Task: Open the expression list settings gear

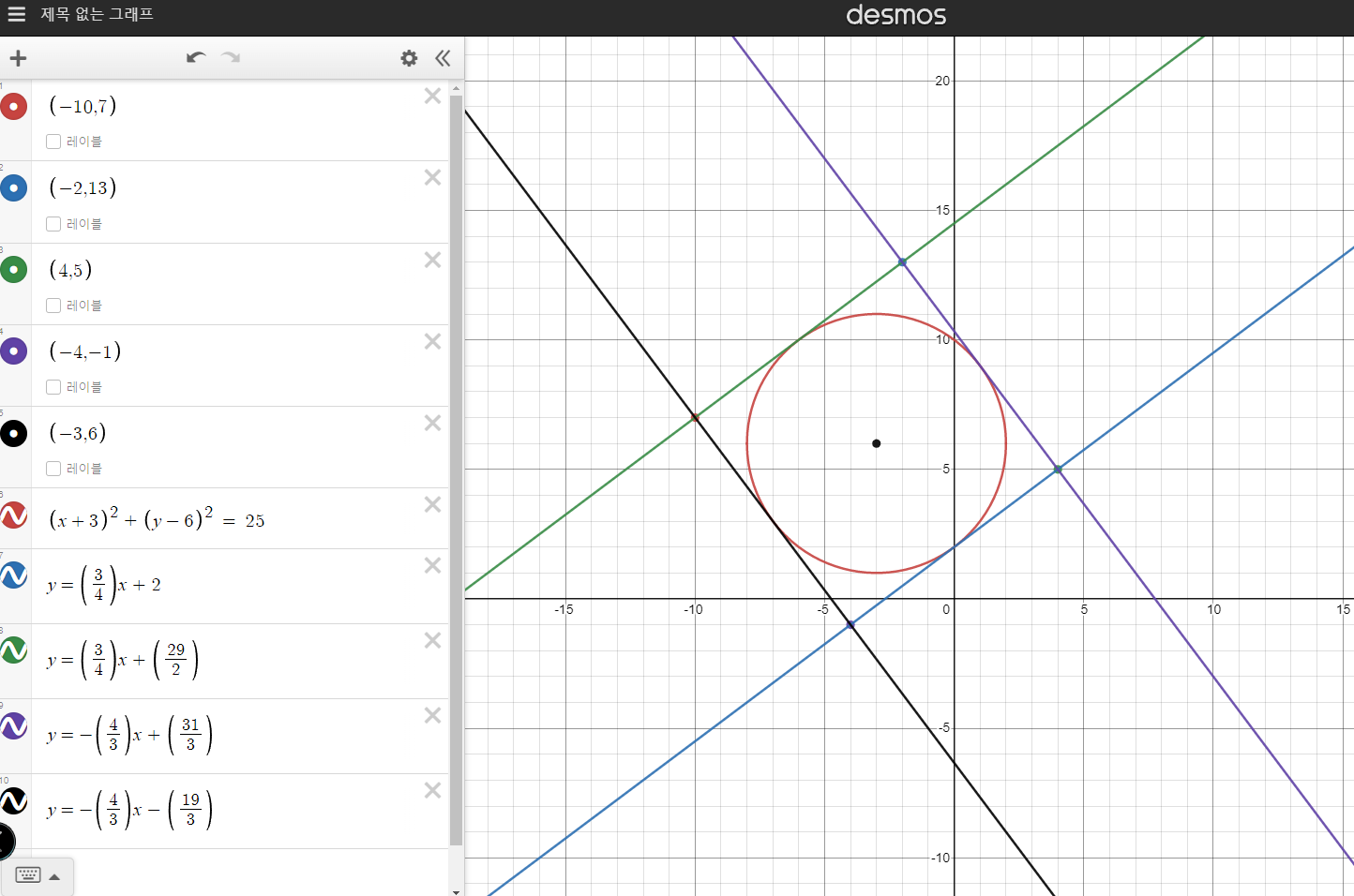Action: tap(409, 58)
